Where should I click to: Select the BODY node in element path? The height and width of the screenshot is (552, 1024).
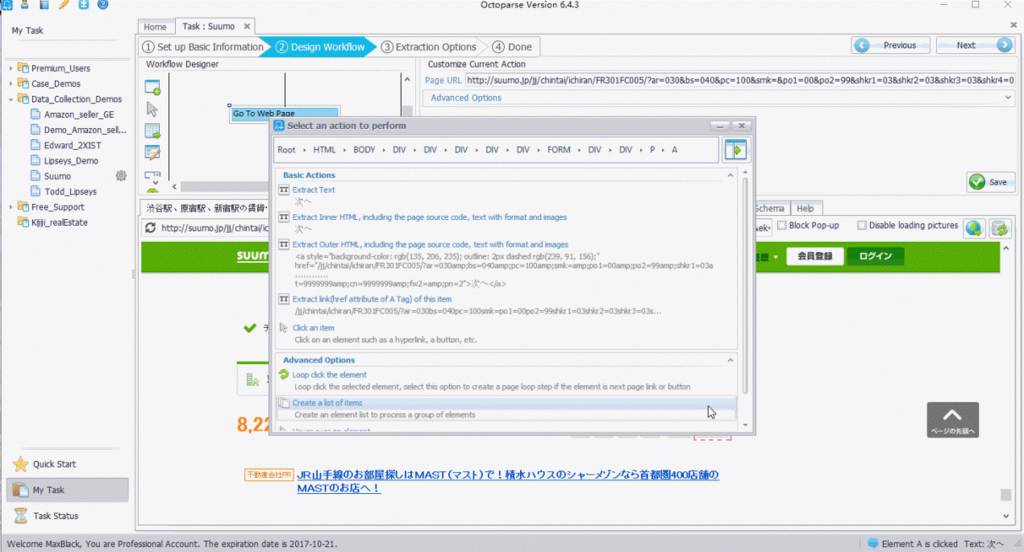tap(364, 150)
